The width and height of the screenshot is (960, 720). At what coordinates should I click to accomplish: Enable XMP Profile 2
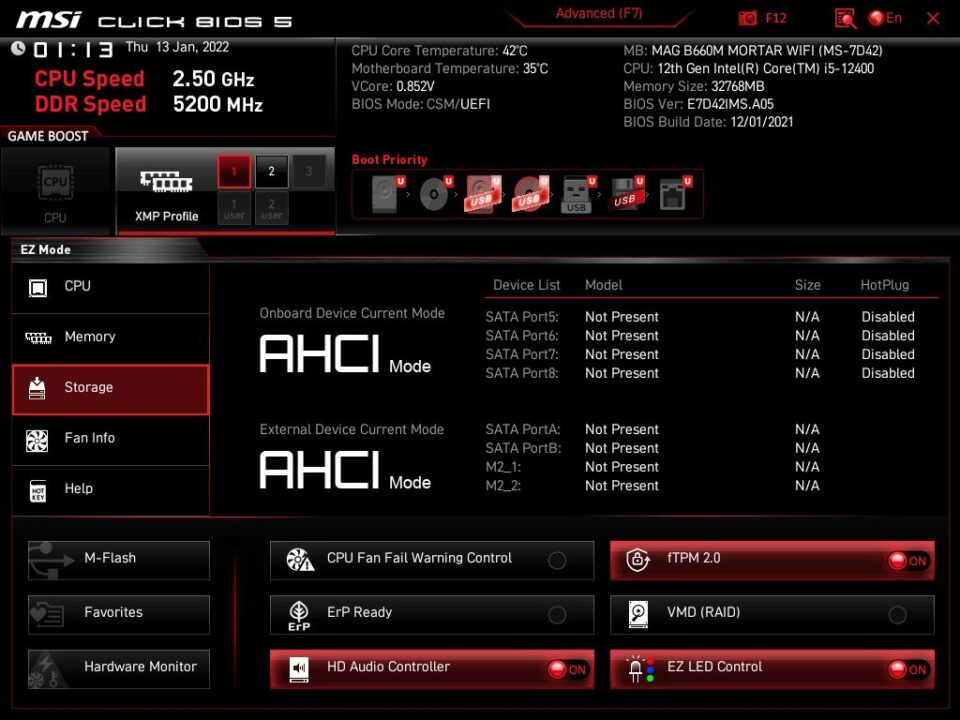pyautogui.click(x=271, y=171)
